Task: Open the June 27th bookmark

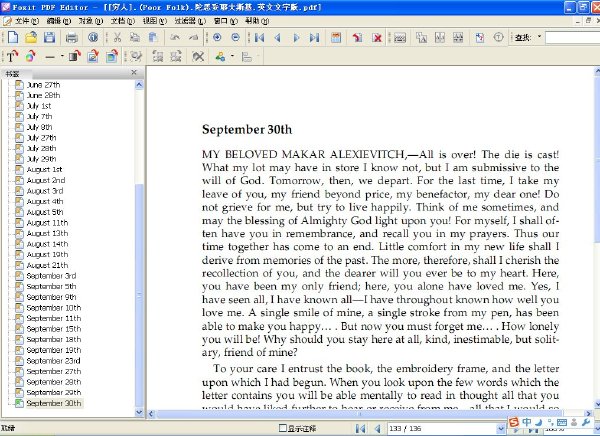Action: coord(43,85)
